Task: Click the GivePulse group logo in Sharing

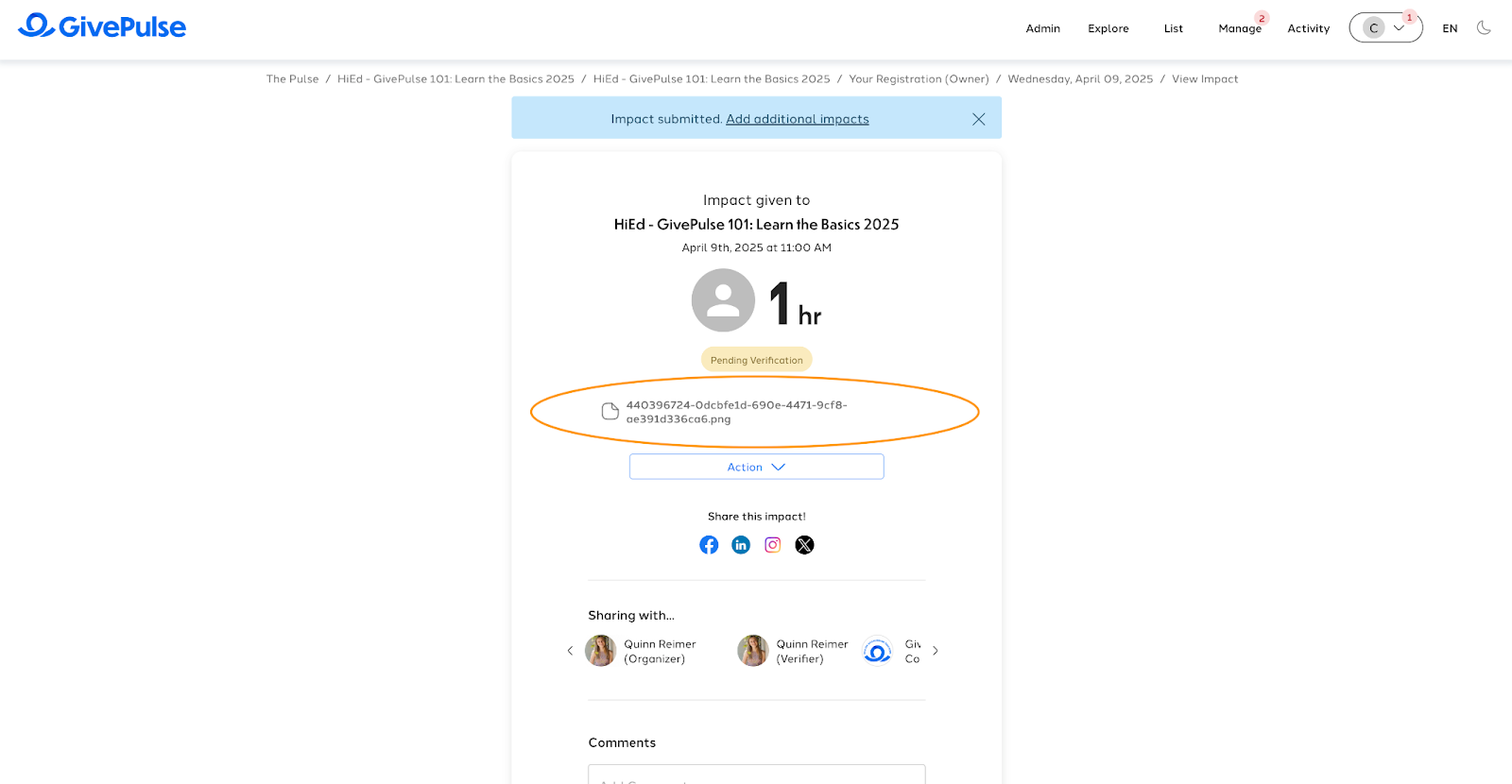Action: click(x=878, y=651)
